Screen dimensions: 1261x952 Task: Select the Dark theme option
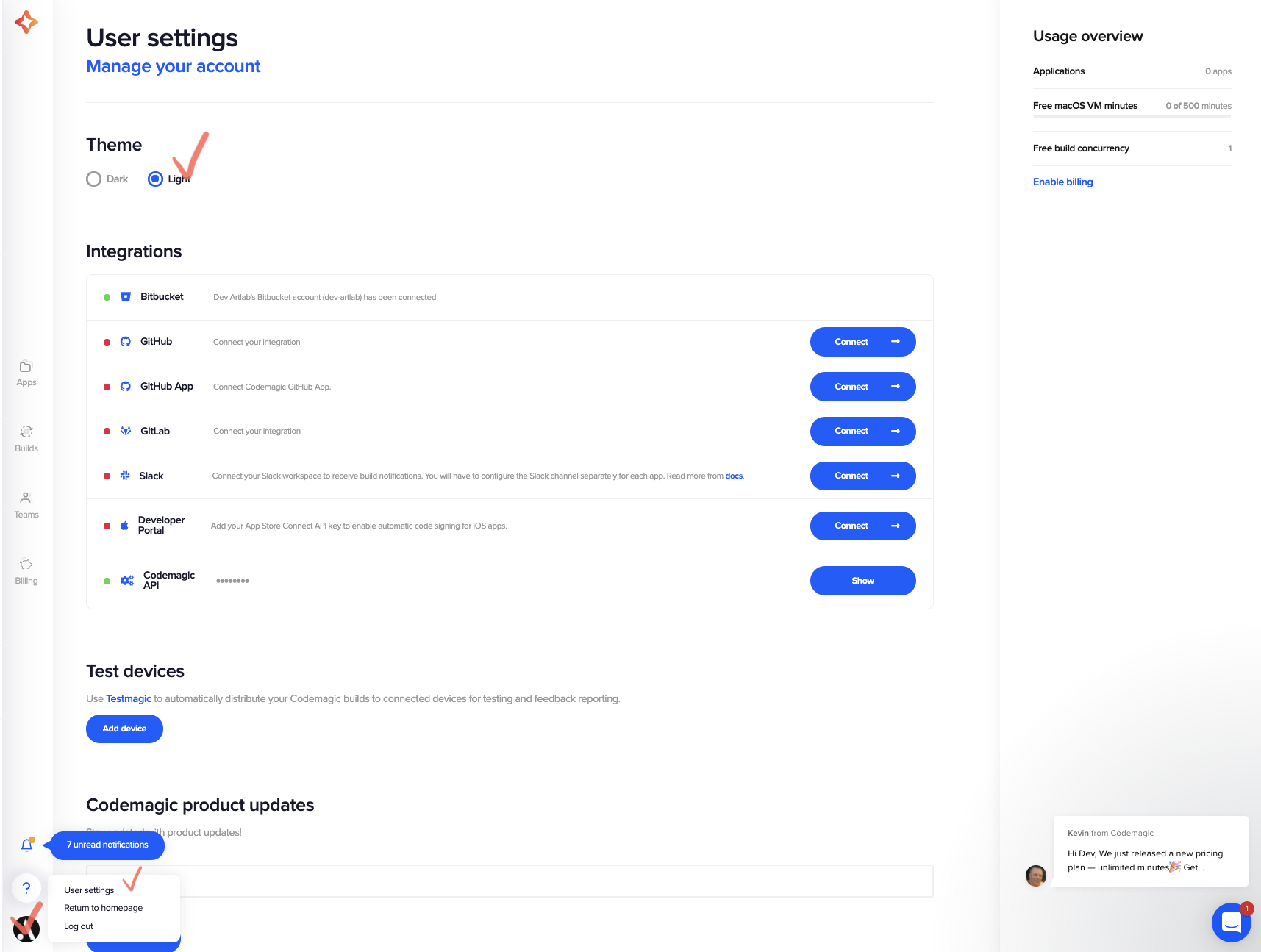point(93,179)
